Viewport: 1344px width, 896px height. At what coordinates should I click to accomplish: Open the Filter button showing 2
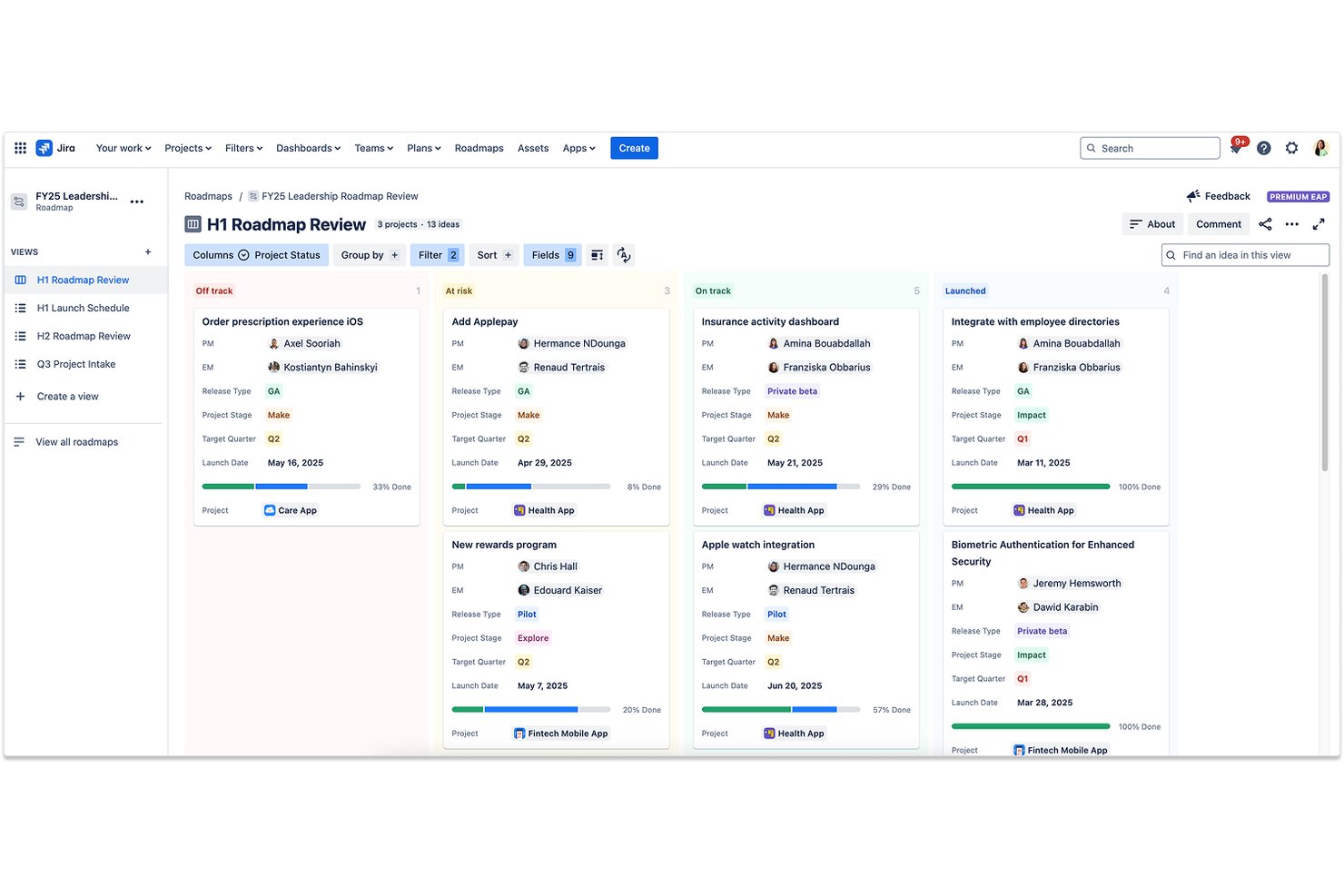tap(437, 255)
